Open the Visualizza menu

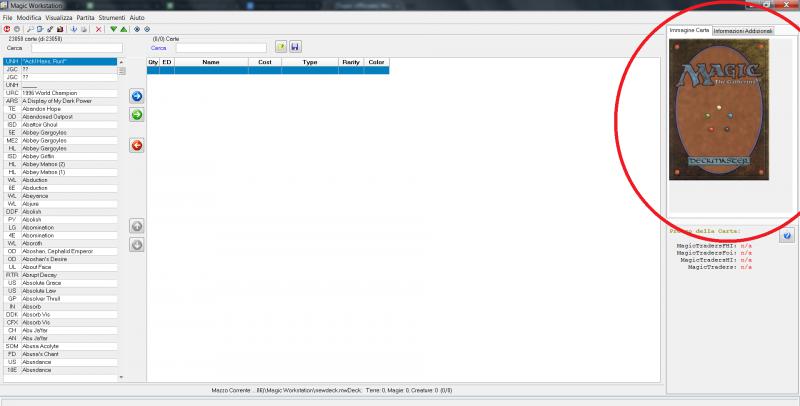59,18
